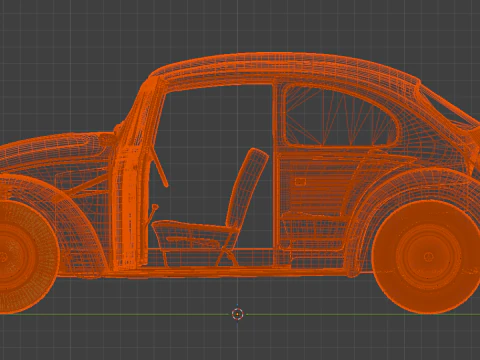480x360 pixels.
Task: Click the 3D cursor on the ground line
Action: click(x=237, y=314)
